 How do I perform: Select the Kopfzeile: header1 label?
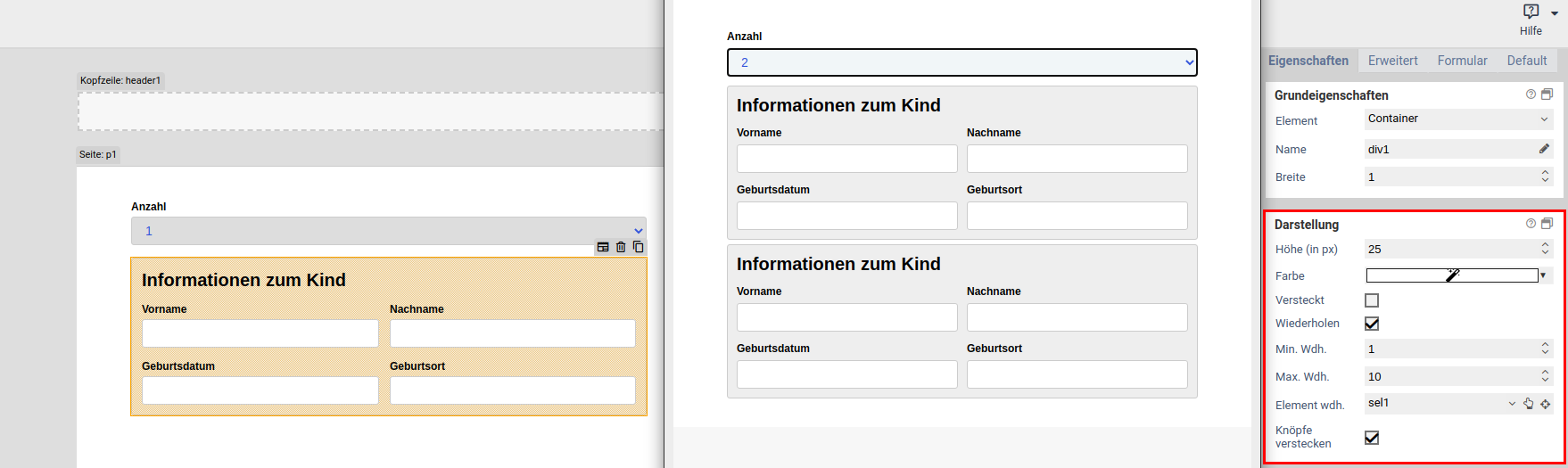click(x=120, y=80)
